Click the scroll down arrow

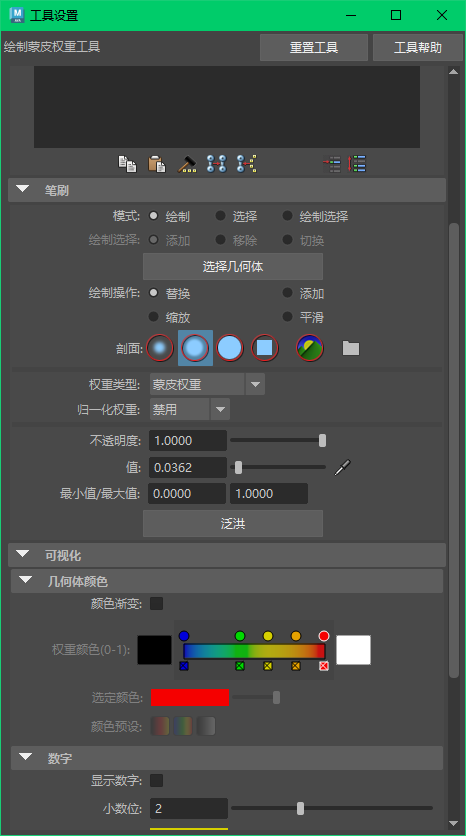pyautogui.click(x=454, y=824)
